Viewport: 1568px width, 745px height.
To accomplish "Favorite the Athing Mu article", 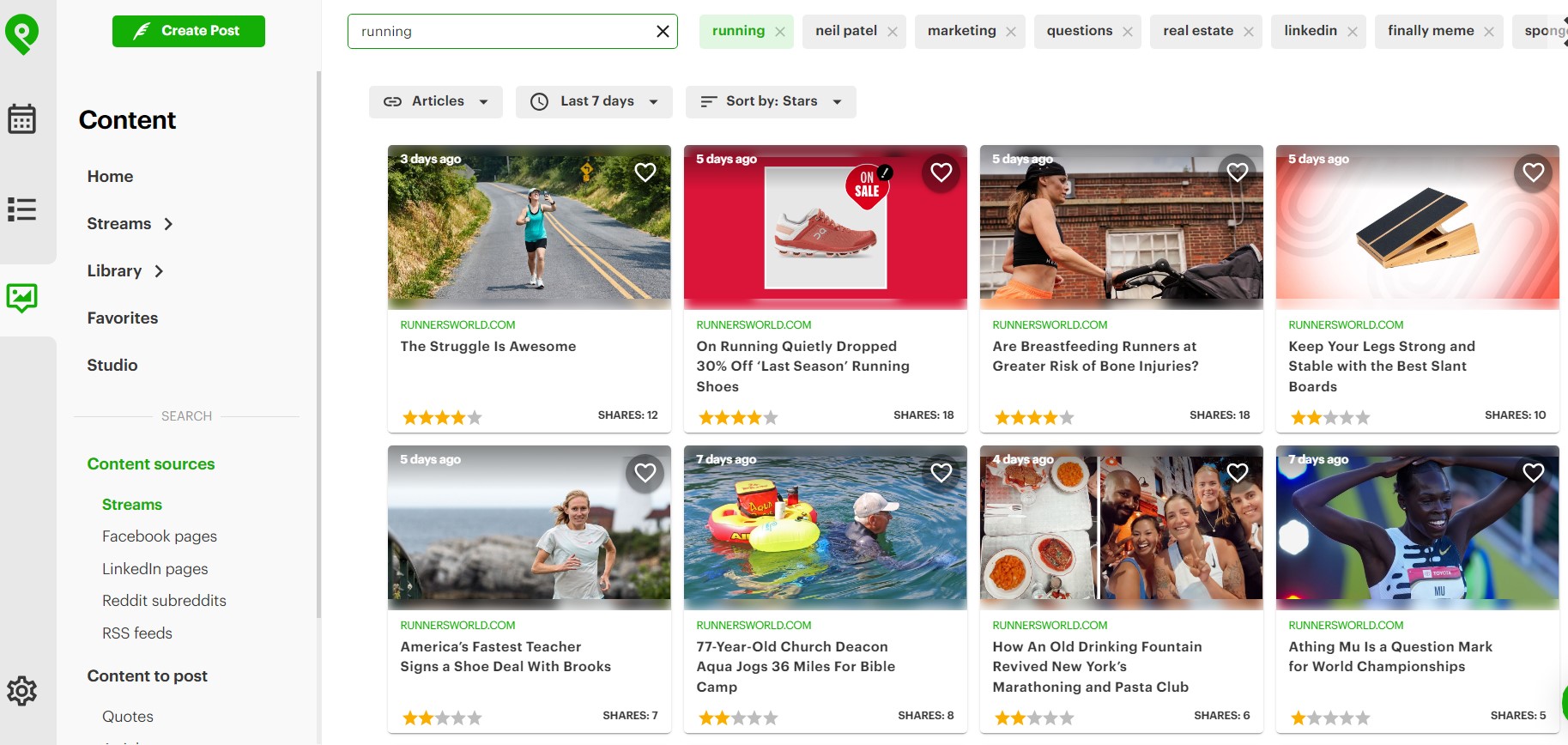I will (1534, 473).
